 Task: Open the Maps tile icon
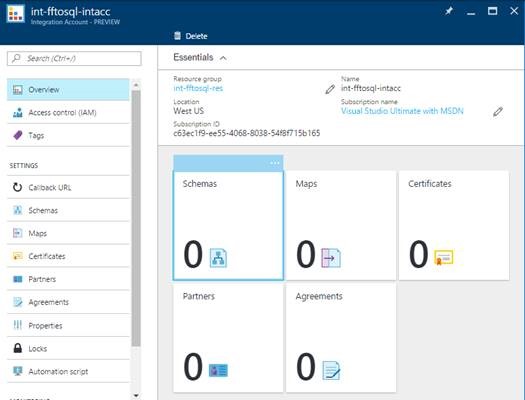pos(331,257)
